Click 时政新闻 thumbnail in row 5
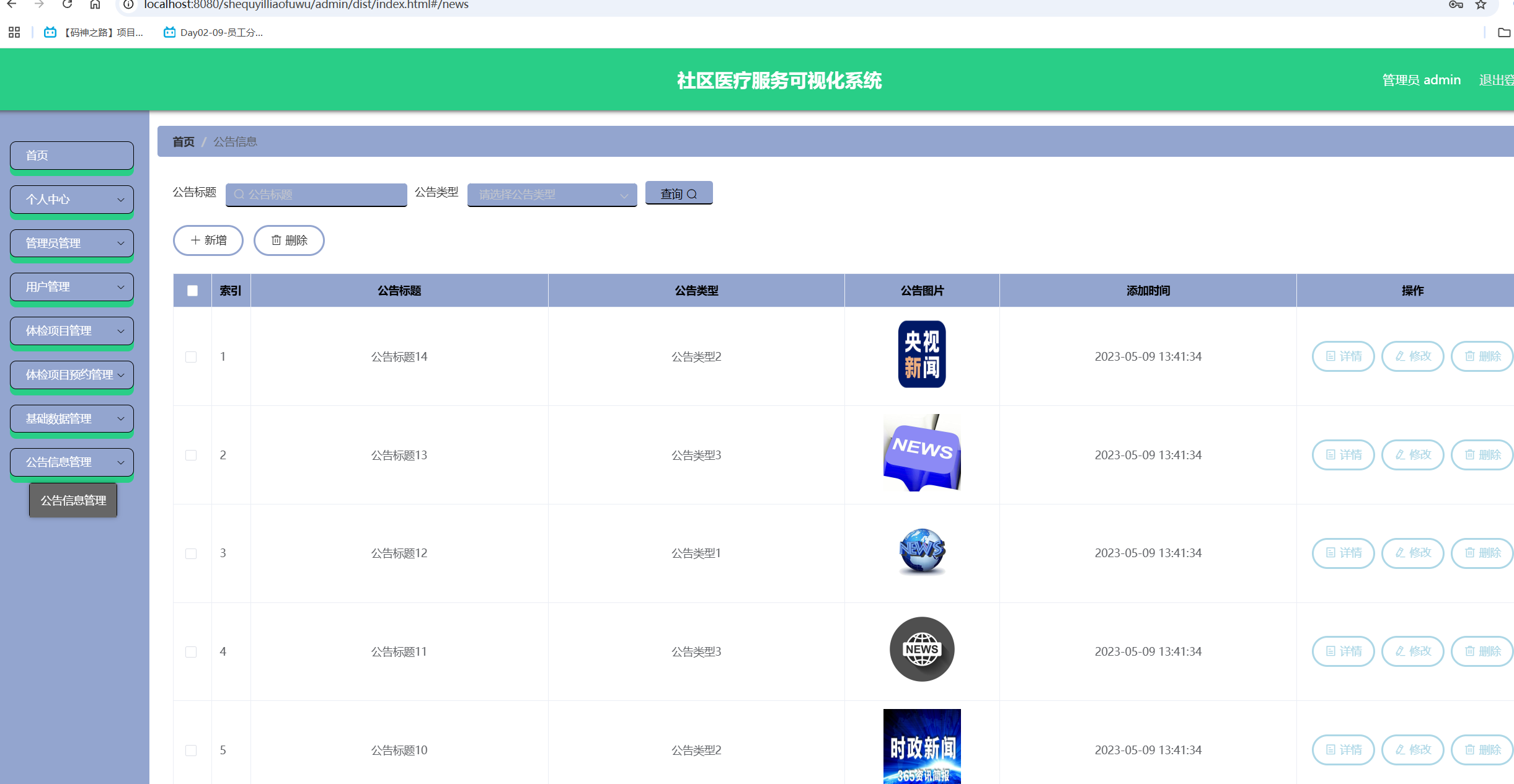The image size is (1514, 784). [922, 747]
